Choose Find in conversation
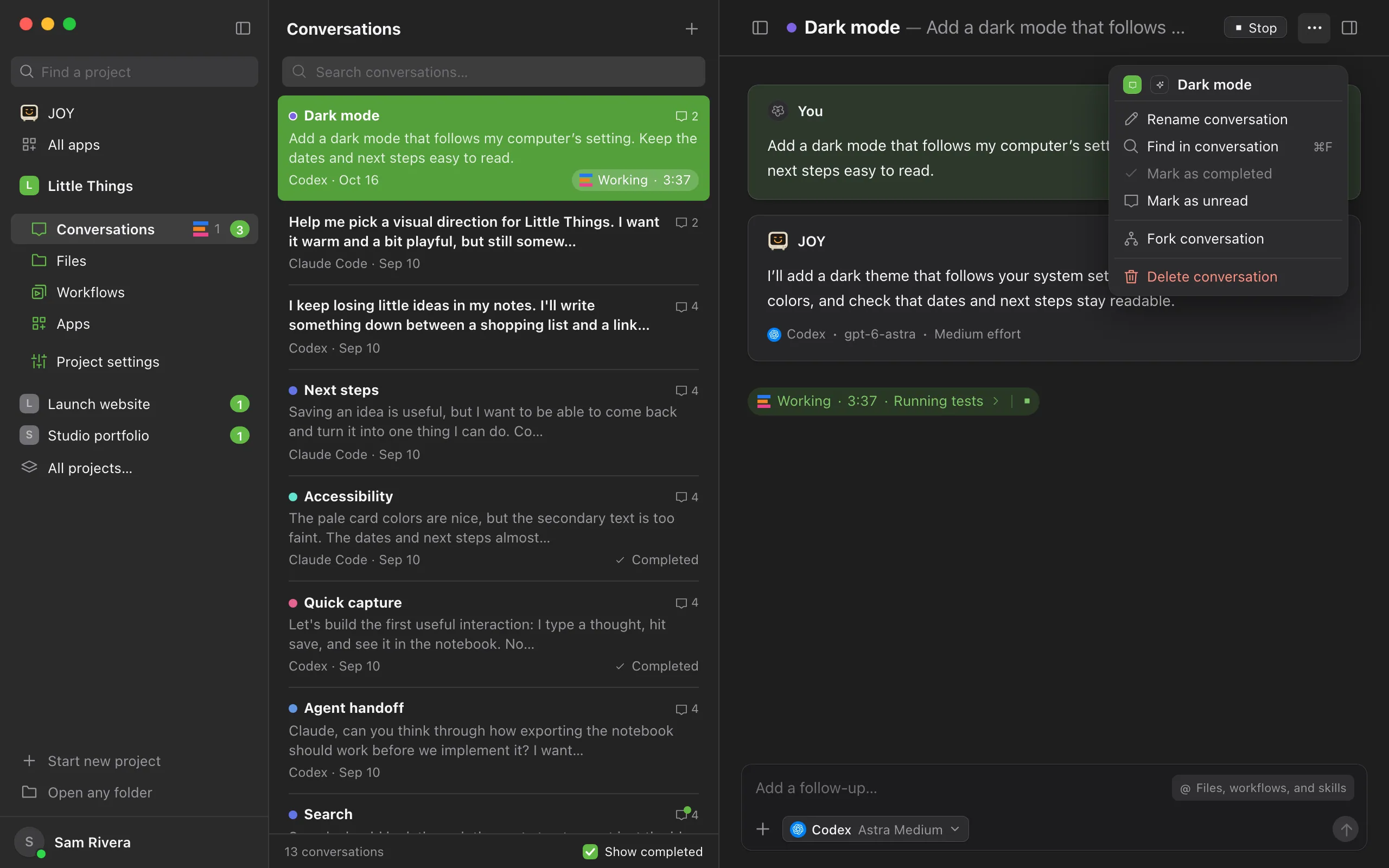The width and height of the screenshot is (1389, 868). tap(1228, 146)
